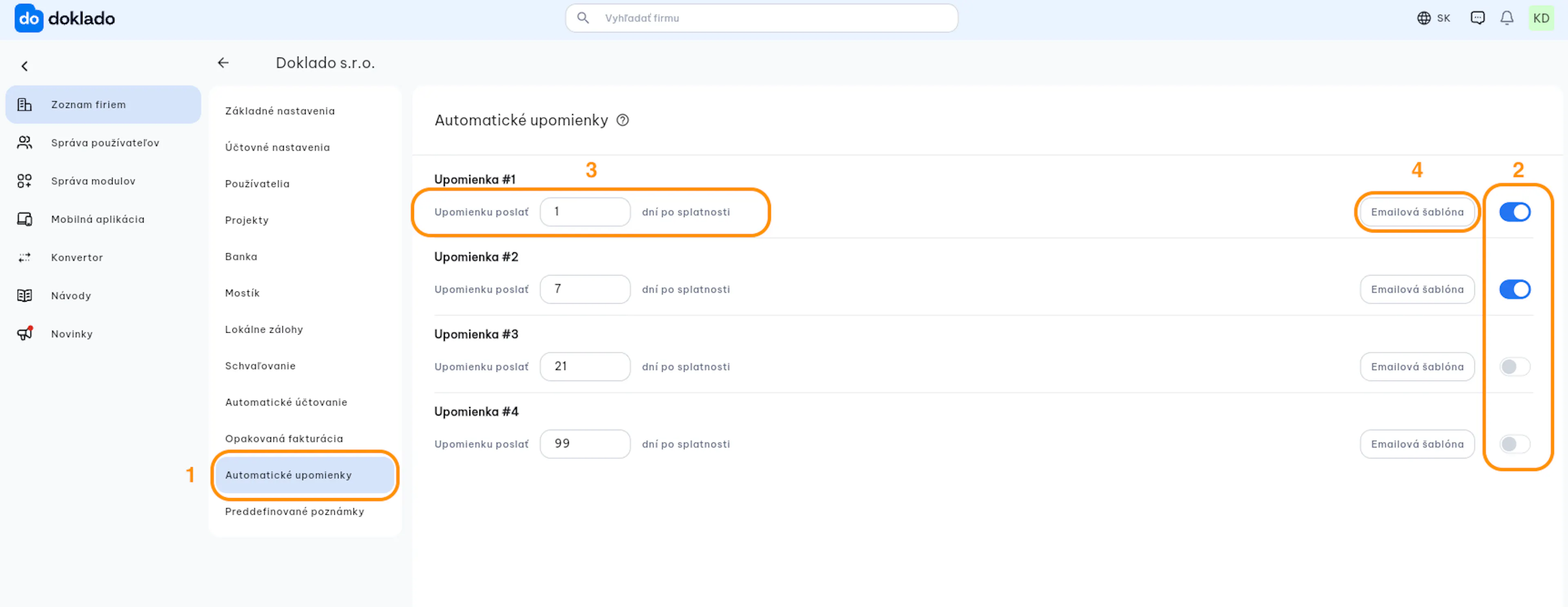This screenshot has width=1568, height=607.
Task: Open the chat messages icon
Action: [1477, 18]
